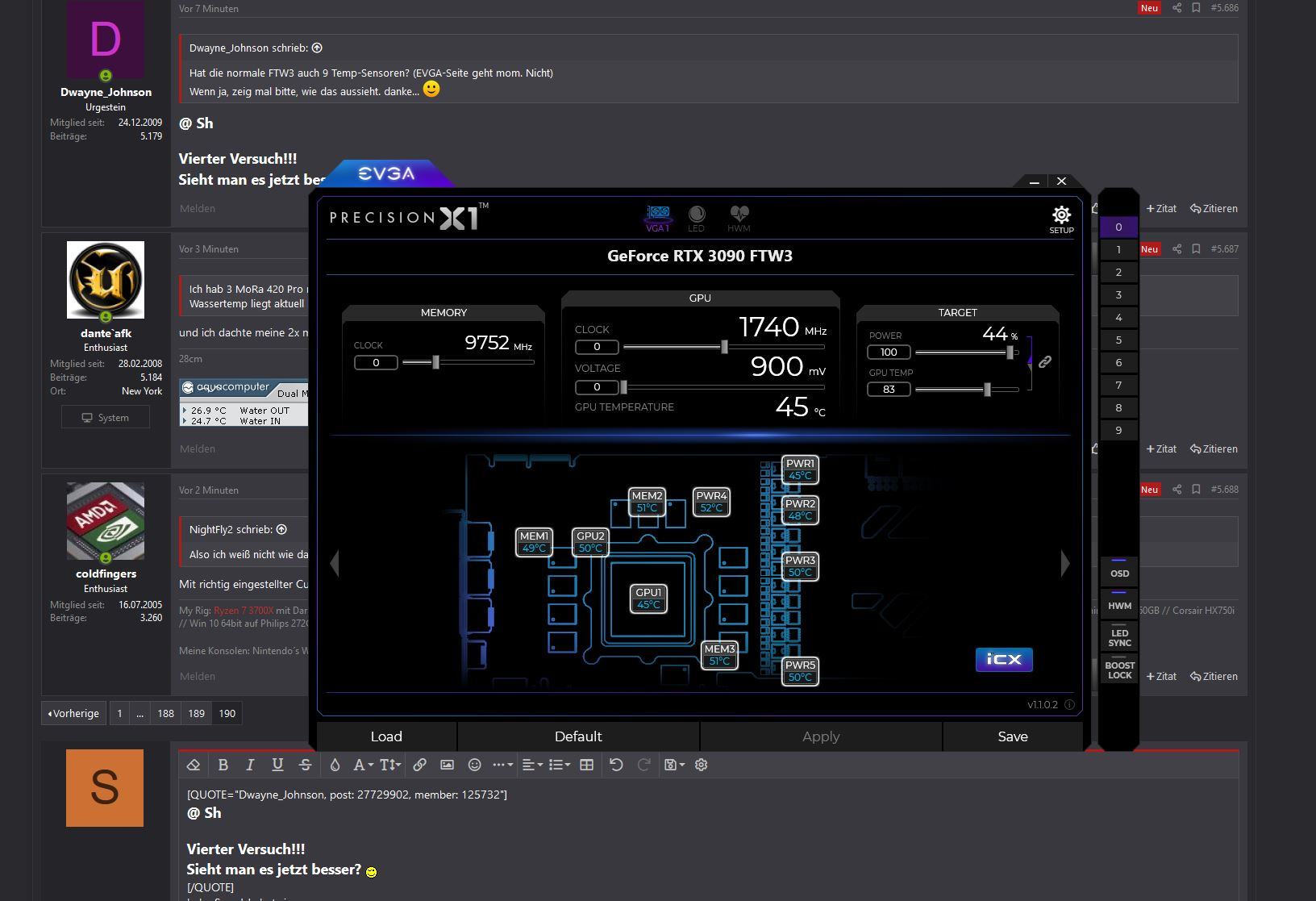The width and height of the screenshot is (1316, 901).
Task: Click the version info icon
Action: click(x=1069, y=704)
